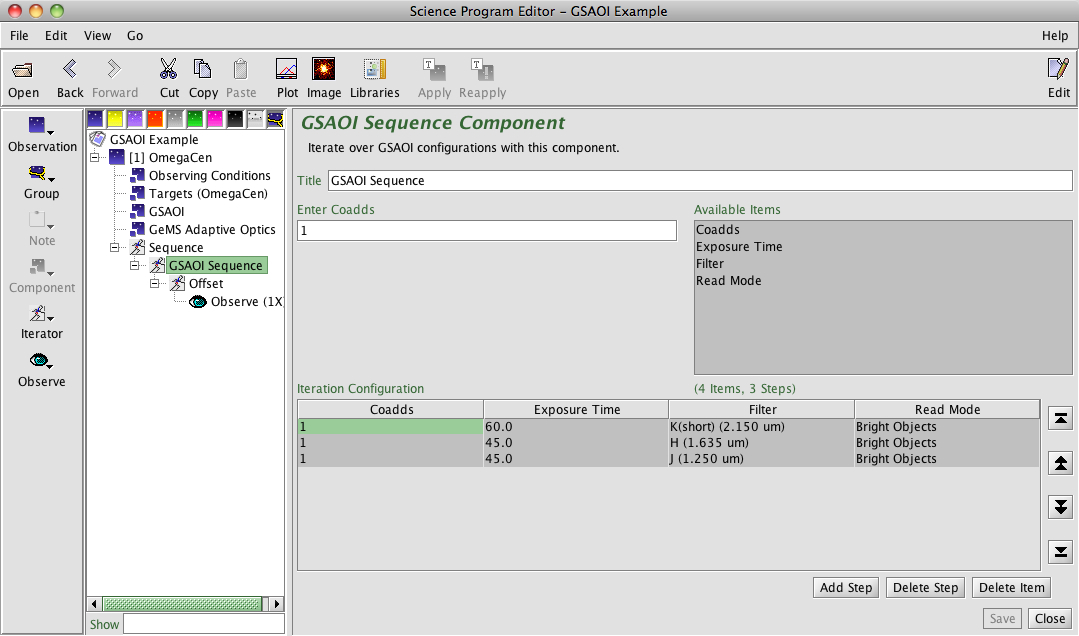Click the orange-red observation status filter icon
1079x636 pixels.
coord(155,119)
